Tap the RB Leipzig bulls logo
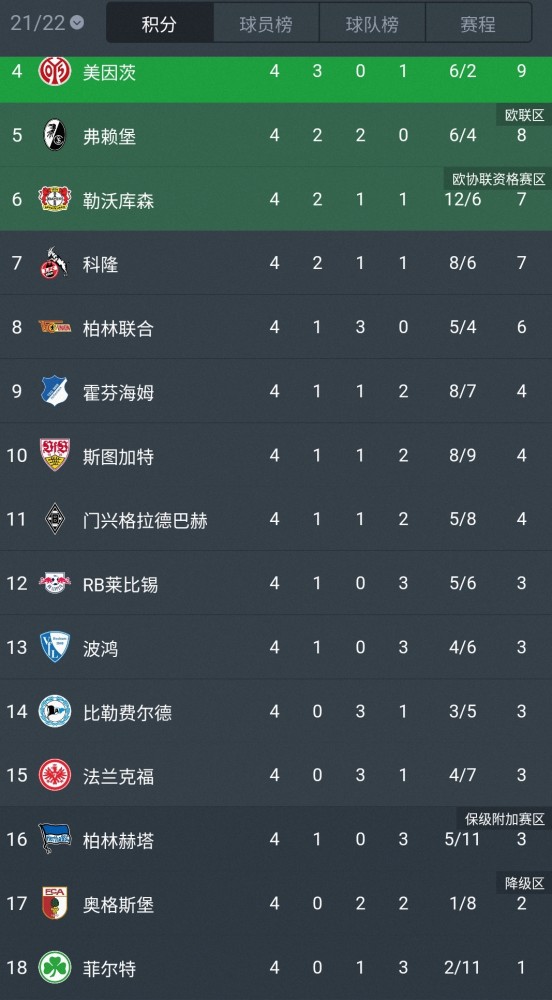This screenshot has height=1000, width=552. pyautogui.click(x=55, y=583)
